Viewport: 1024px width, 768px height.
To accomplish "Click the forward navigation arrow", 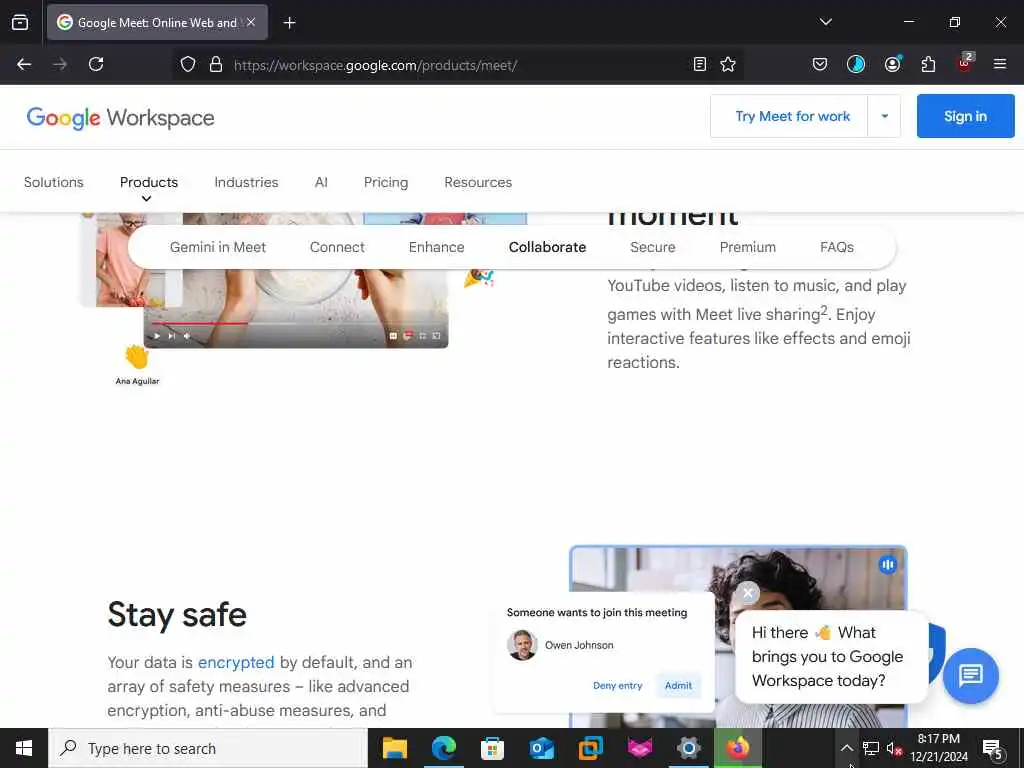I will point(60,64).
